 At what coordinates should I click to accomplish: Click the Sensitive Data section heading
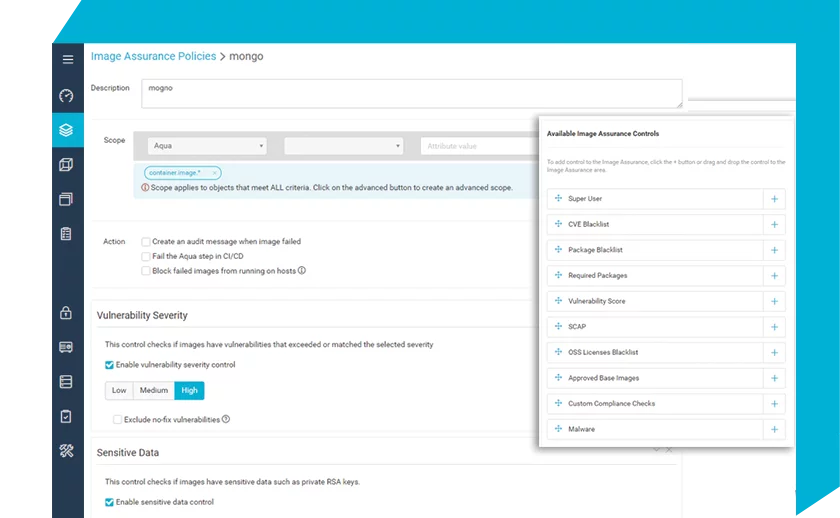tap(128, 453)
